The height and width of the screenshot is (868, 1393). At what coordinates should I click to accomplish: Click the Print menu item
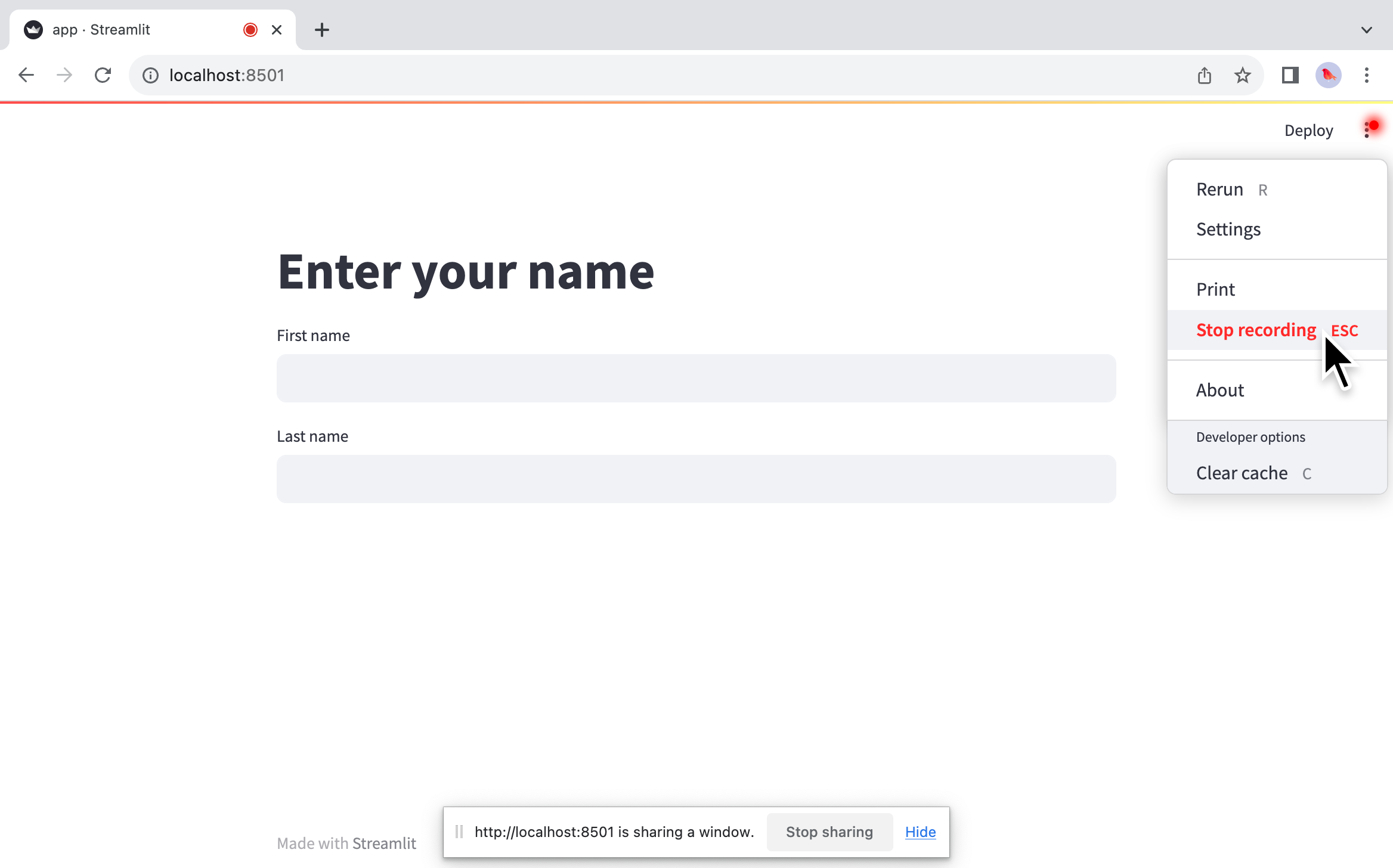[1216, 289]
